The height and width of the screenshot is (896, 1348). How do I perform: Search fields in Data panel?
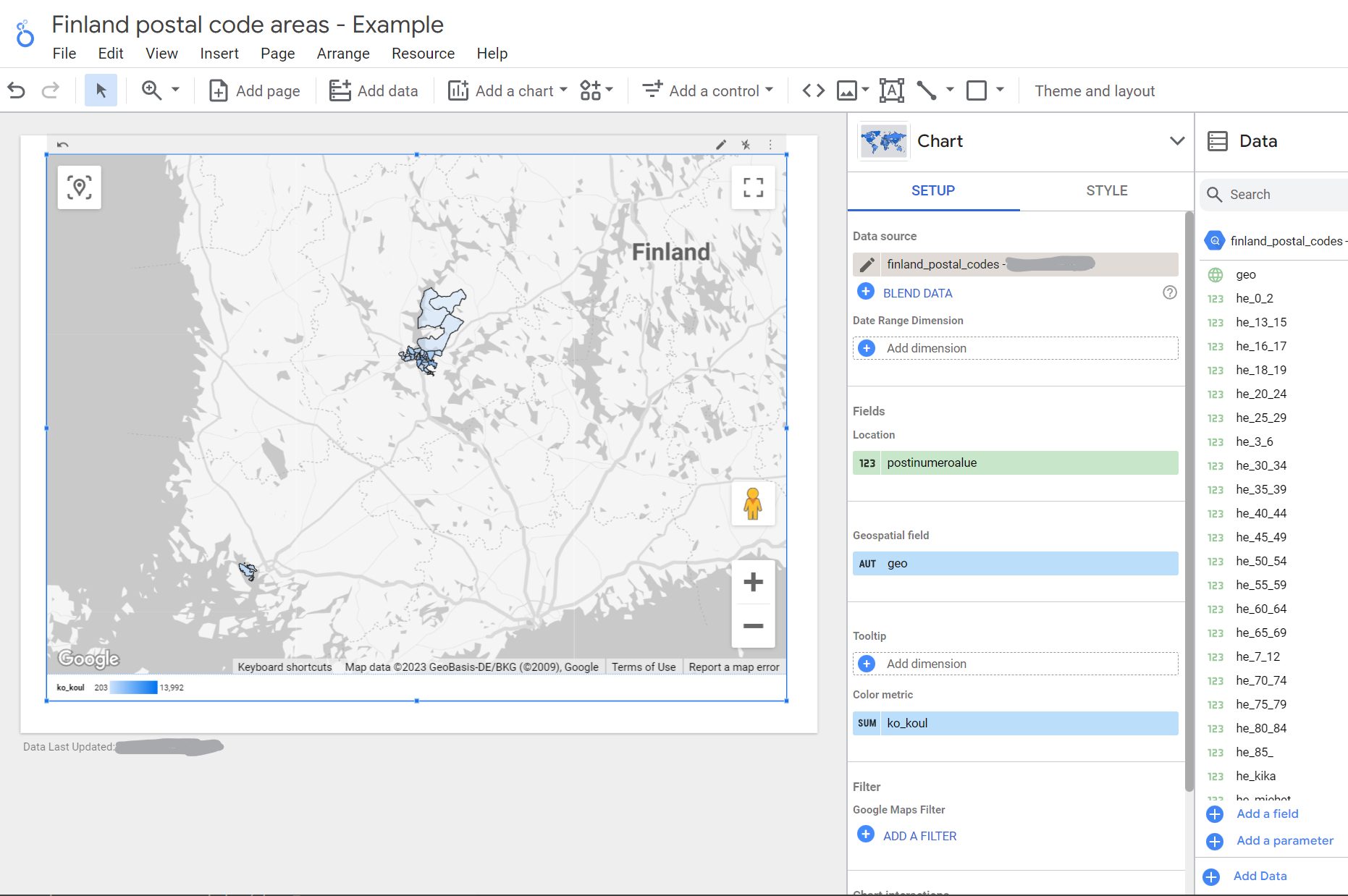click(x=1274, y=195)
